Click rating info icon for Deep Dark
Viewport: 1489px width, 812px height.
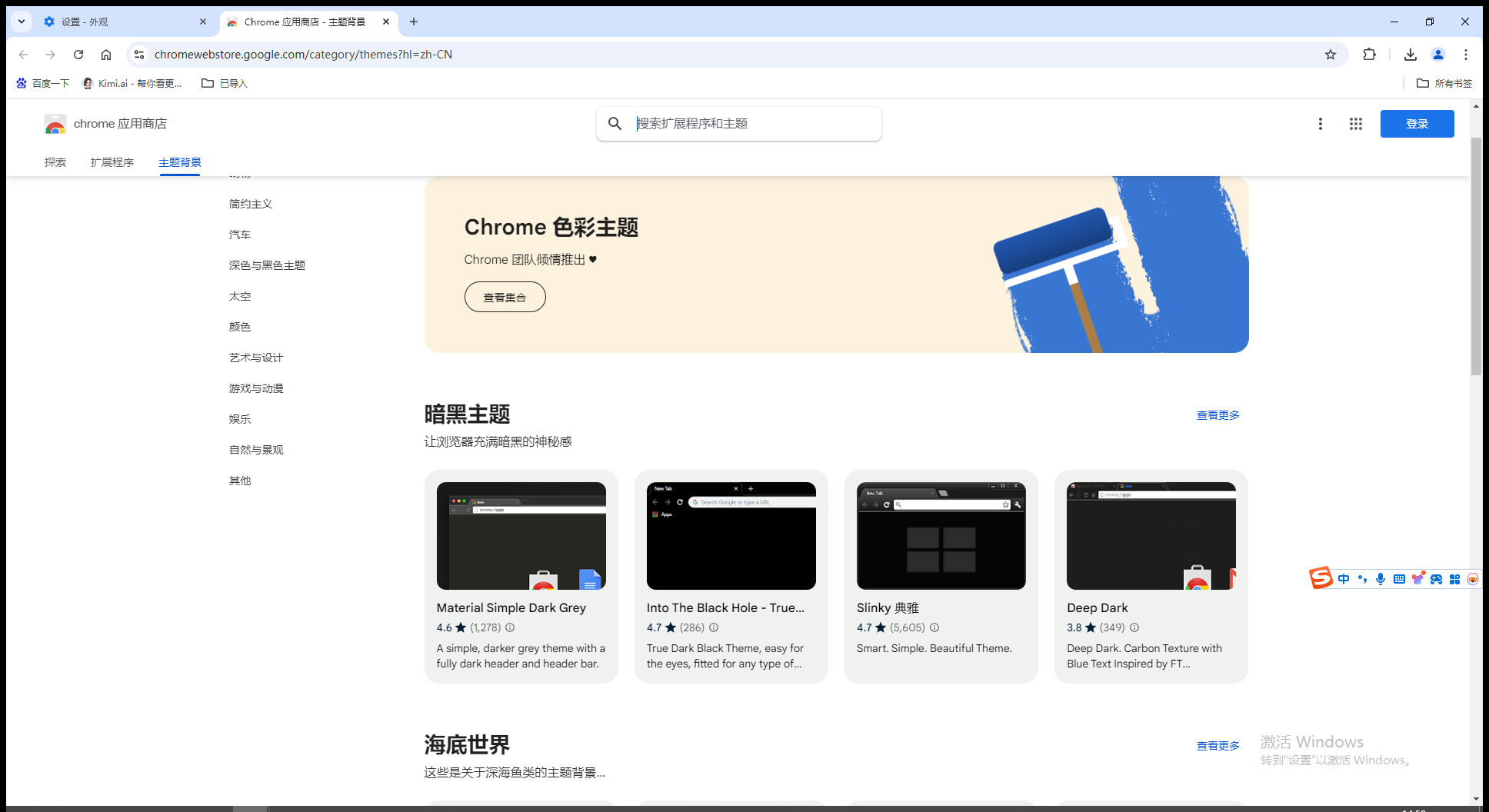(1134, 627)
